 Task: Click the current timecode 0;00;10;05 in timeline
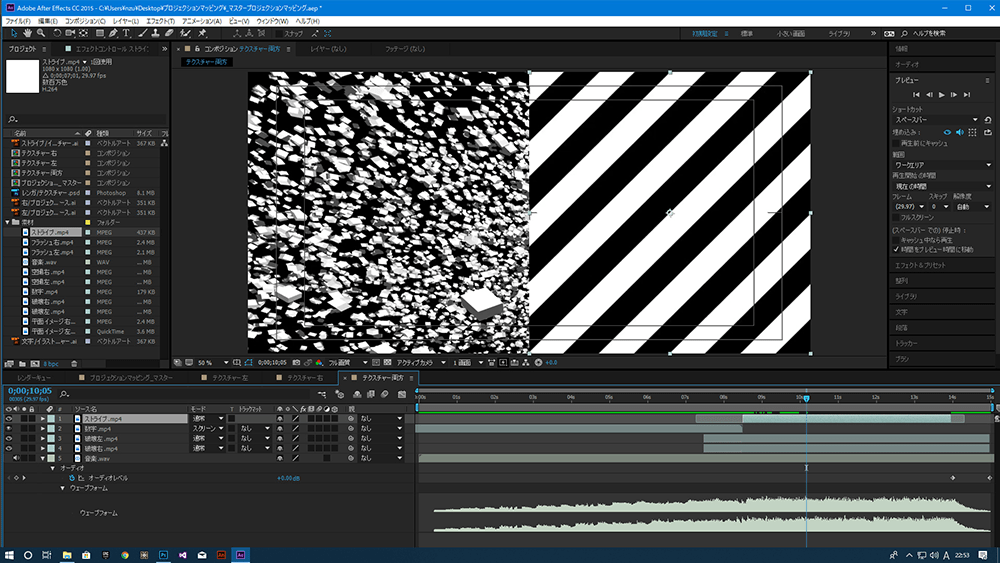point(29,391)
